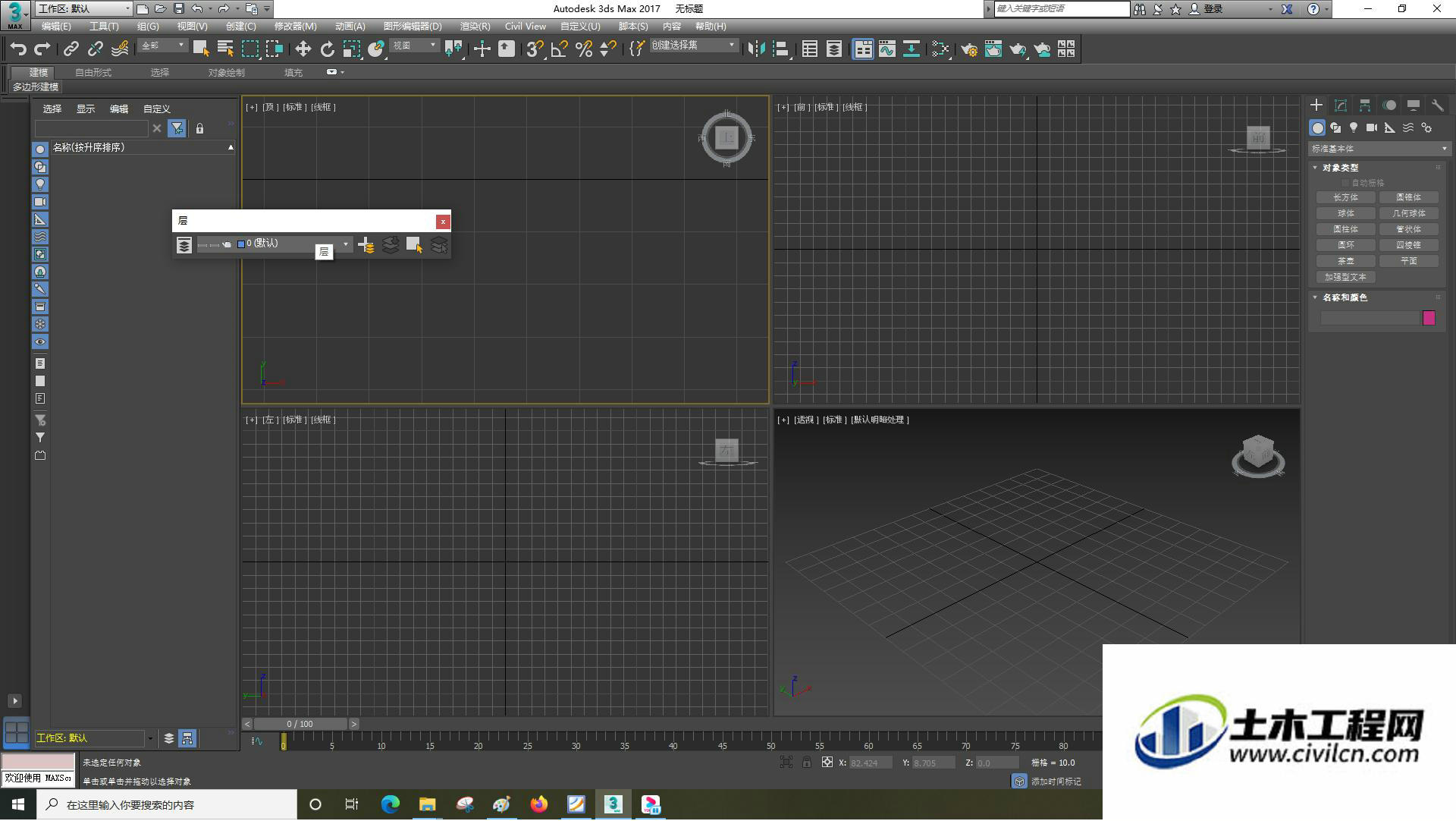Click the Redo arrow in main toolbar
1456x821 pixels.
[x=42, y=49]
